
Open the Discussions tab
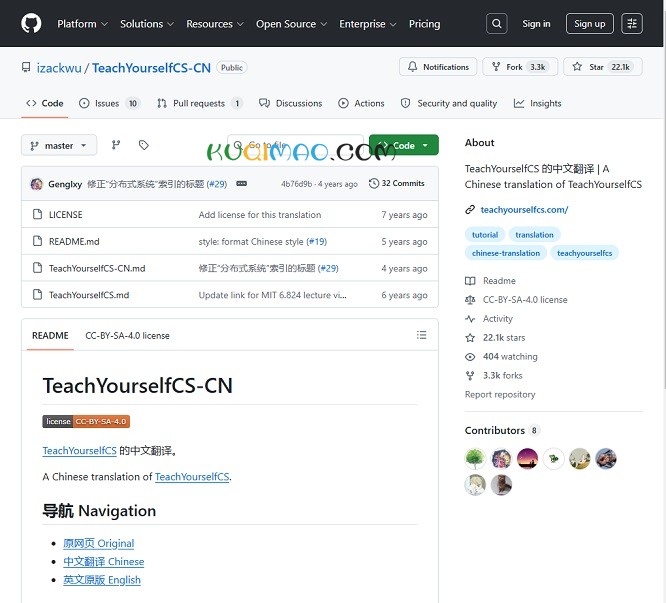coord(291,103)
